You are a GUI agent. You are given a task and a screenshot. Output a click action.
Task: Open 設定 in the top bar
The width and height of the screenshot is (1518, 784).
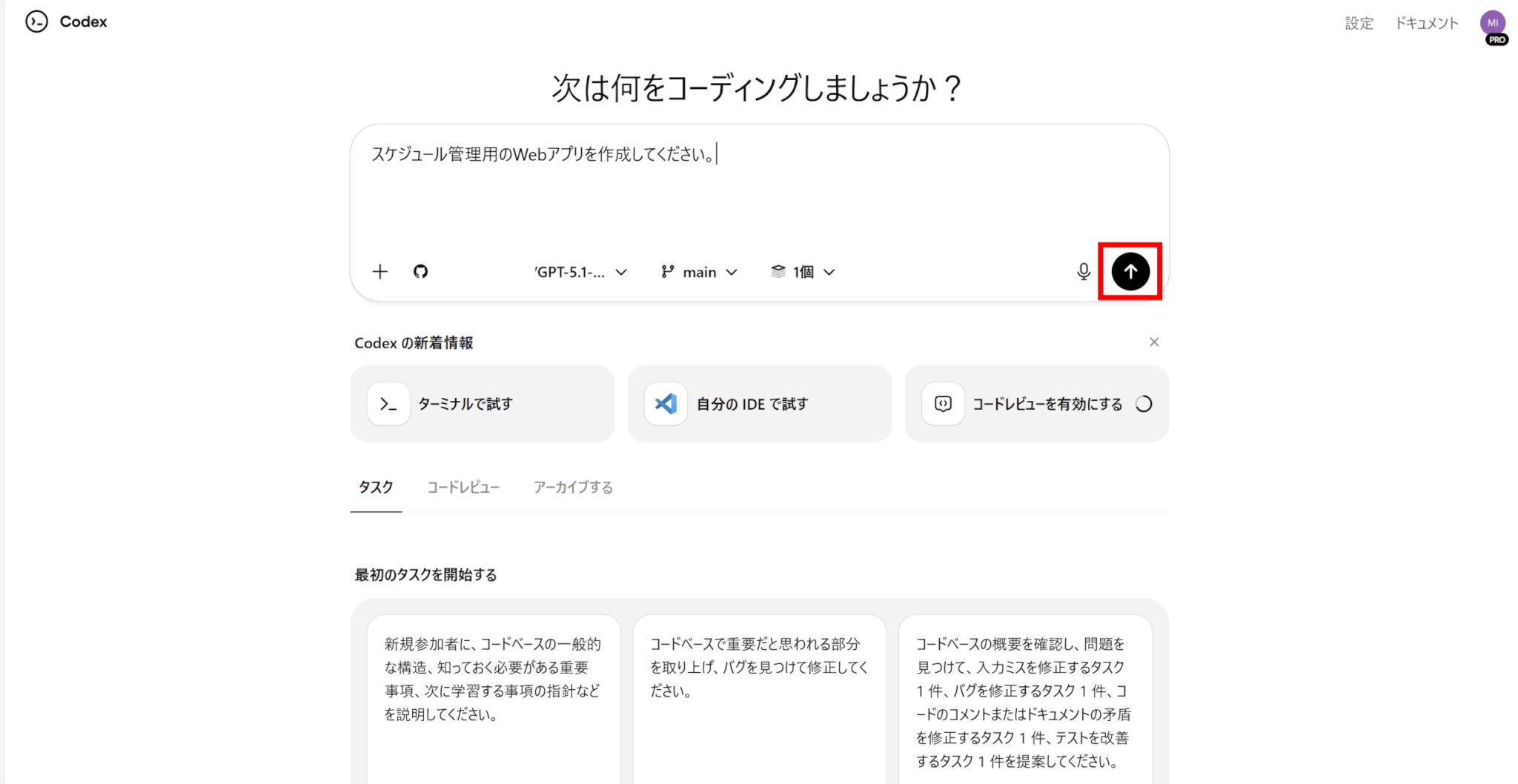tap(1359, 24)
